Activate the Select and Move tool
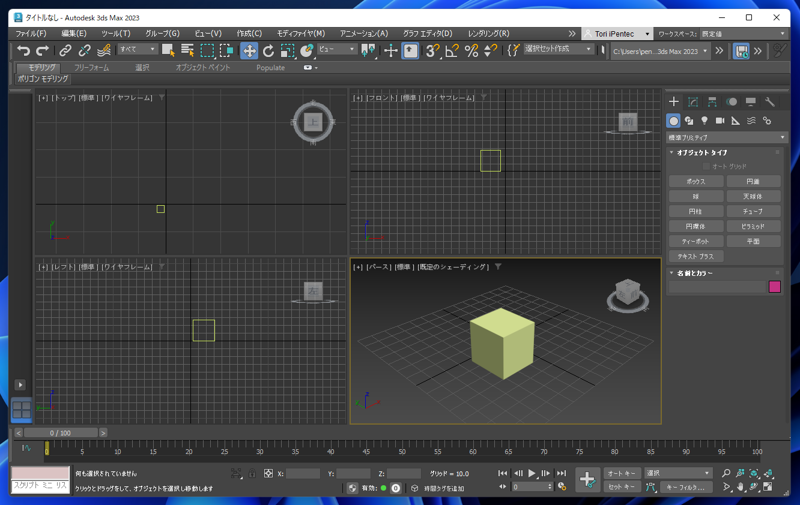 [x=249, y=50]
